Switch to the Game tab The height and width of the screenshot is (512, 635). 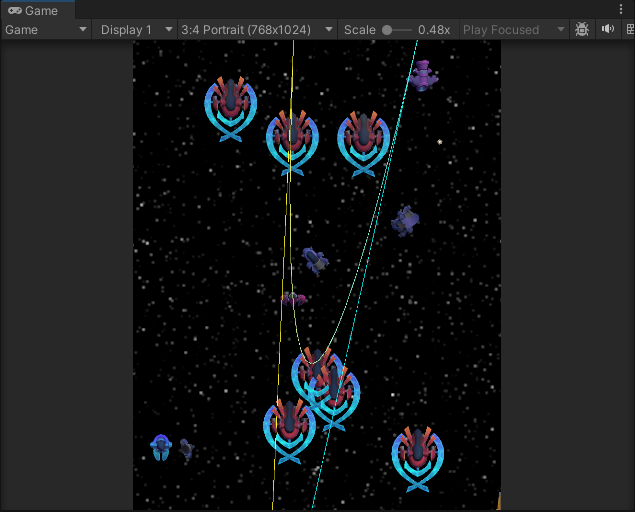point(34,11)
